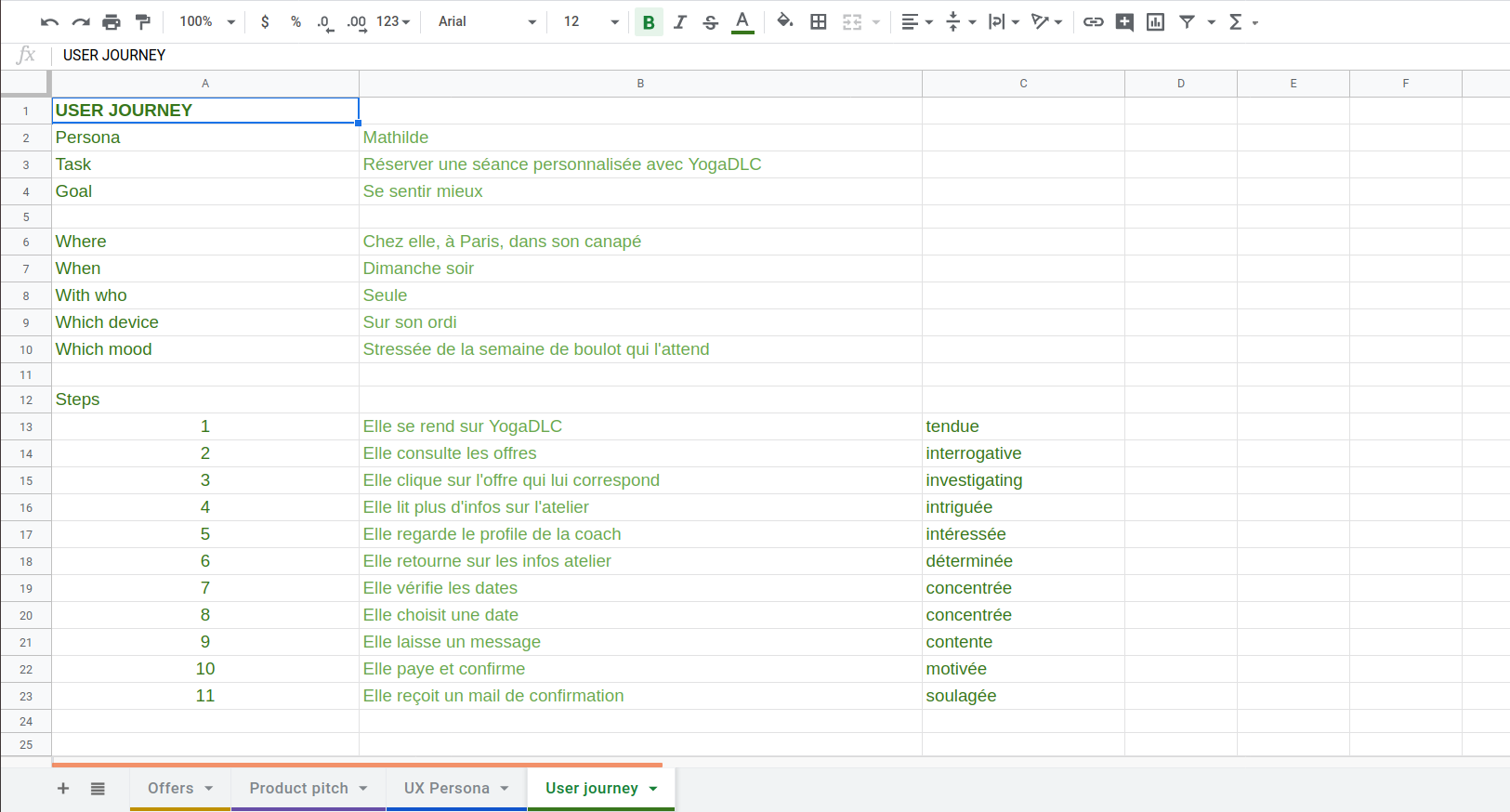The image size is (1510, 812).
Task: Insert a comment
Action: coord(1124,21)
